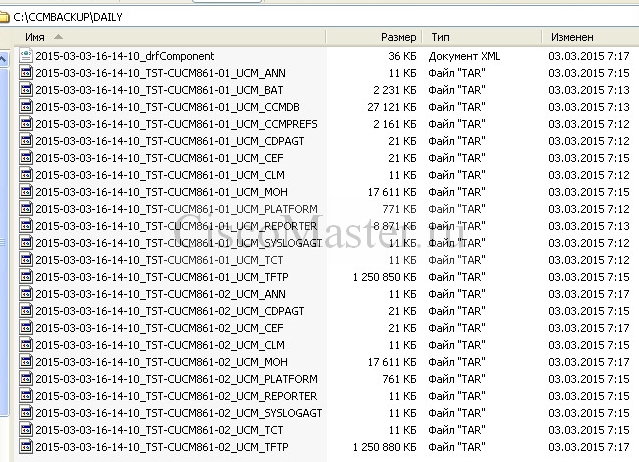Select file name TST-CUCM861-02_UCM_CDPAGT

pyautogui.click(x=170, y=311)
